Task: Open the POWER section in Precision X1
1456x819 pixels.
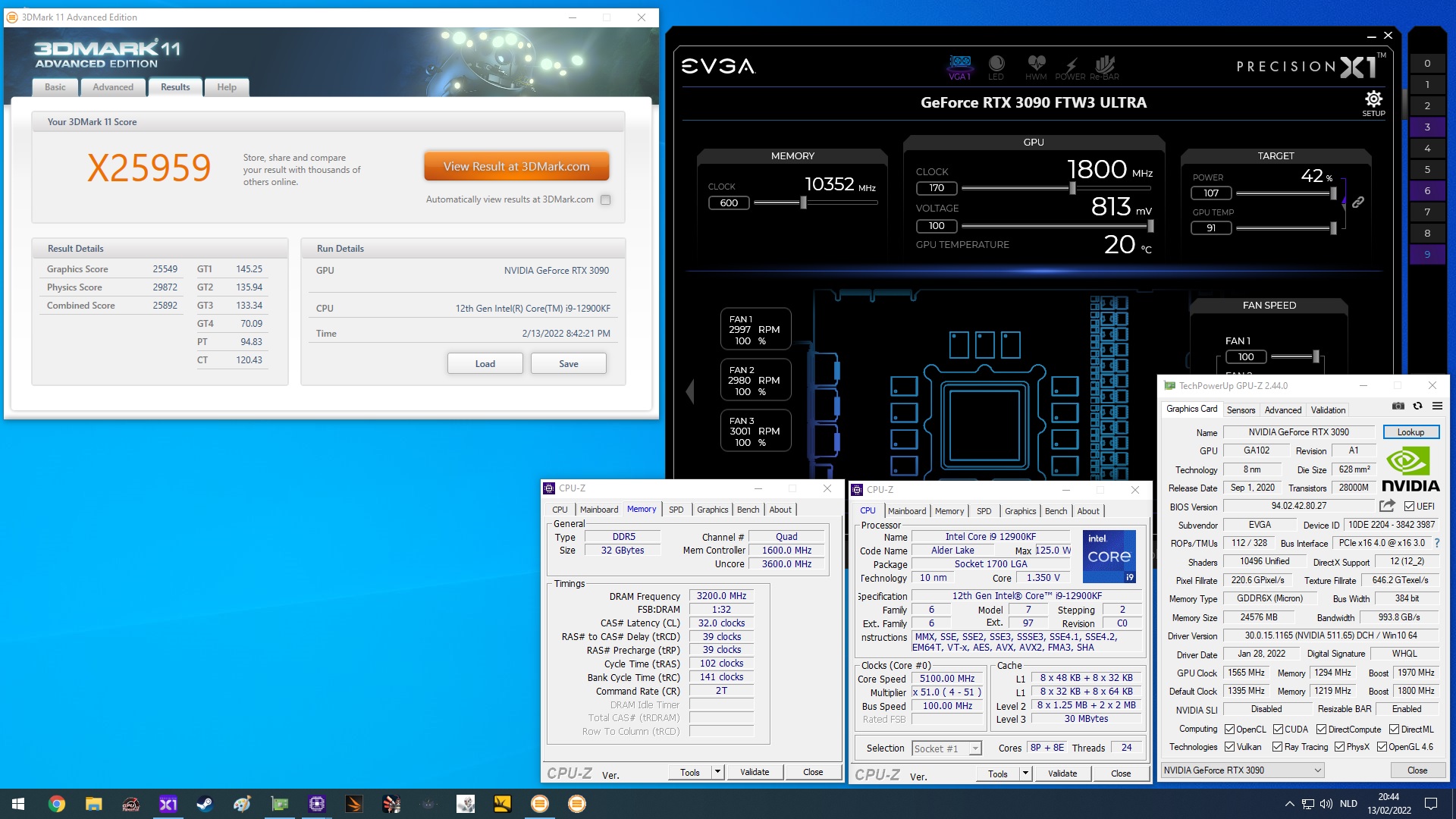Action: tap(1070, 67)
